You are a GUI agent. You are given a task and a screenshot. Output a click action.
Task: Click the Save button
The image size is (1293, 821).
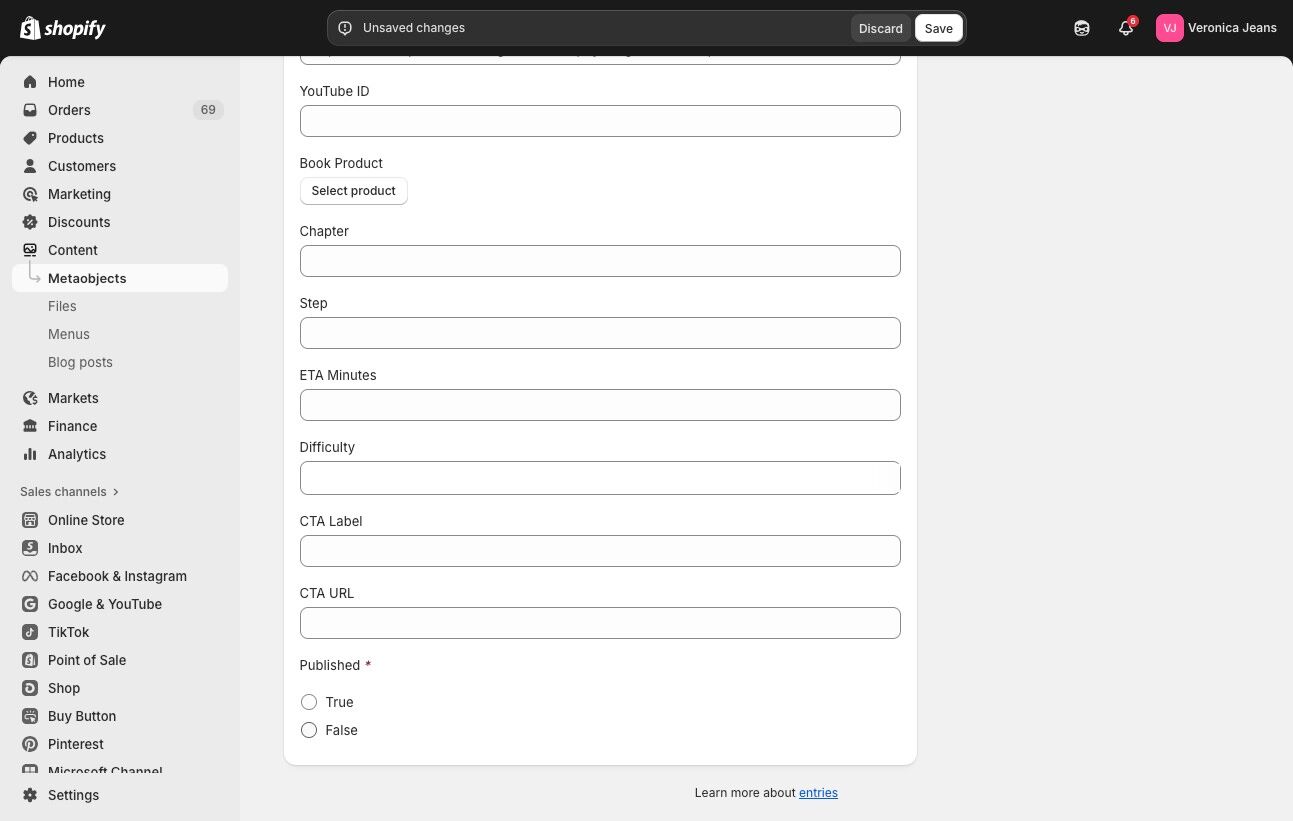tap(938, 28)
